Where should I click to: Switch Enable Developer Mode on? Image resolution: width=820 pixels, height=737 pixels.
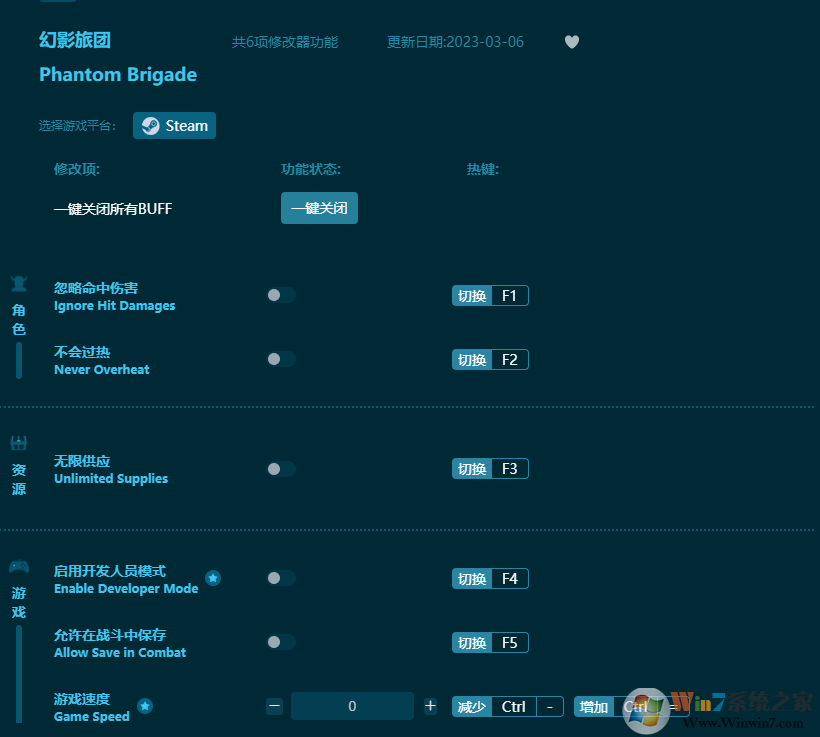[280, 578]
